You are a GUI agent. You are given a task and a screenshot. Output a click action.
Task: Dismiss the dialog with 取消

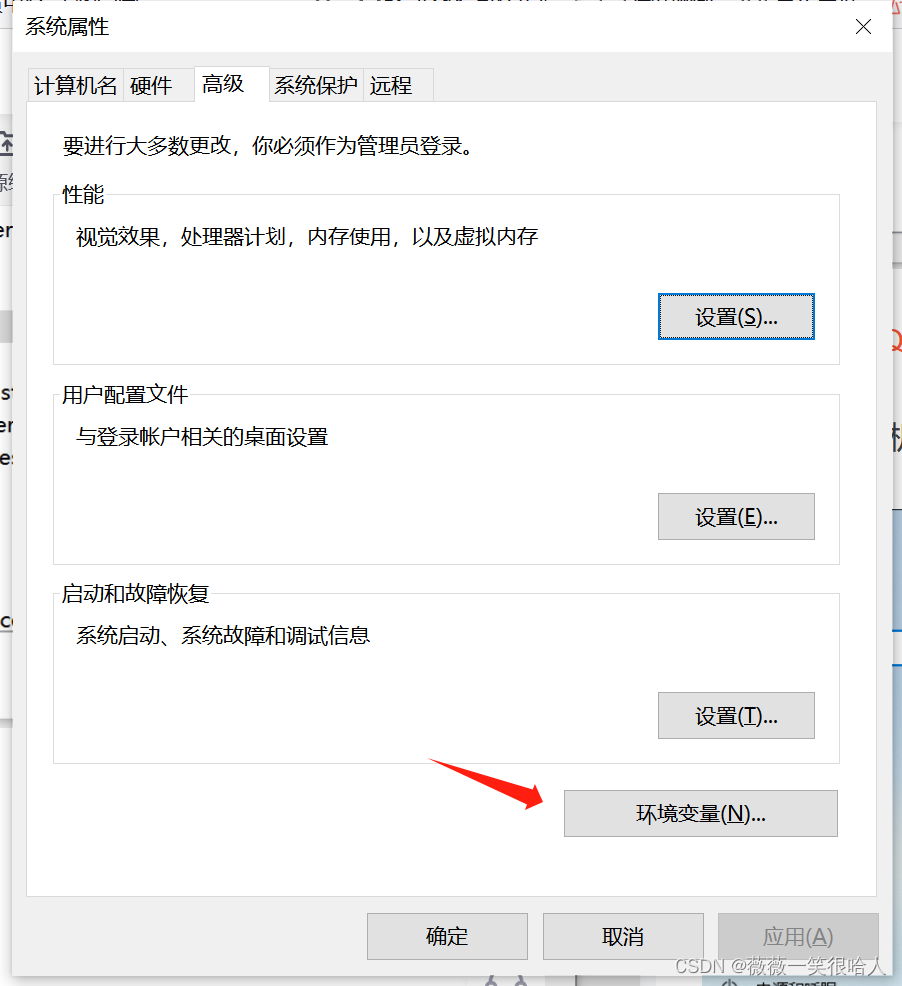point(623,936)
